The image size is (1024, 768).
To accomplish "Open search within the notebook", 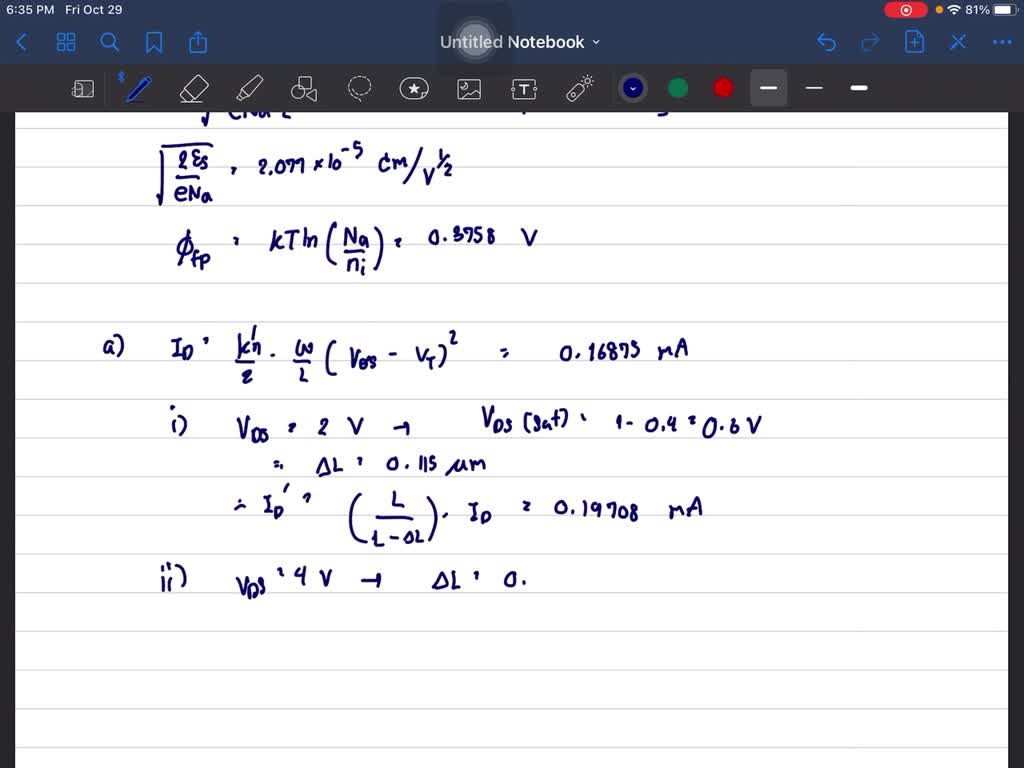I will [110, 42].
